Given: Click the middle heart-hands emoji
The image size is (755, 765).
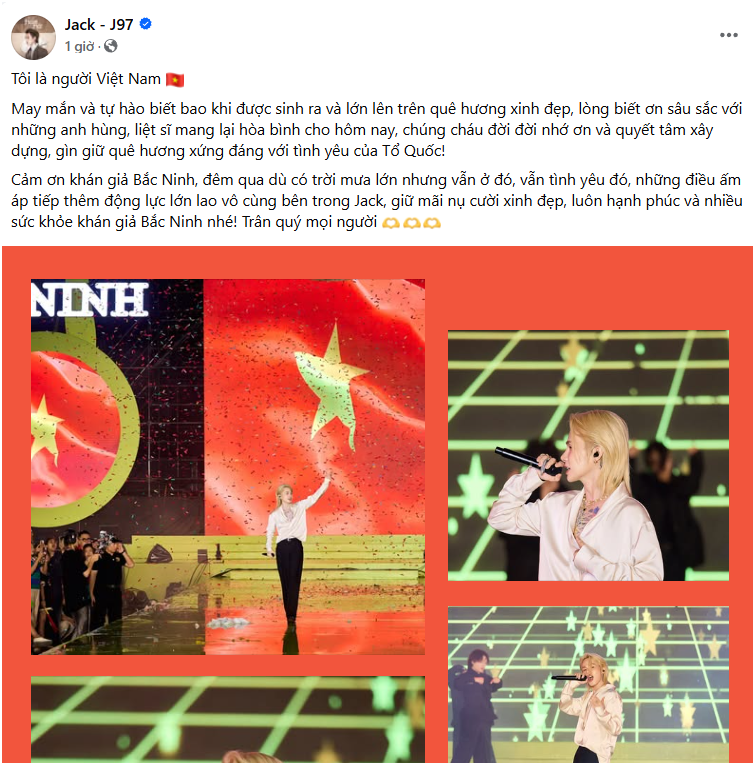Looking at the screenshot, I should [x=411, y=223].
